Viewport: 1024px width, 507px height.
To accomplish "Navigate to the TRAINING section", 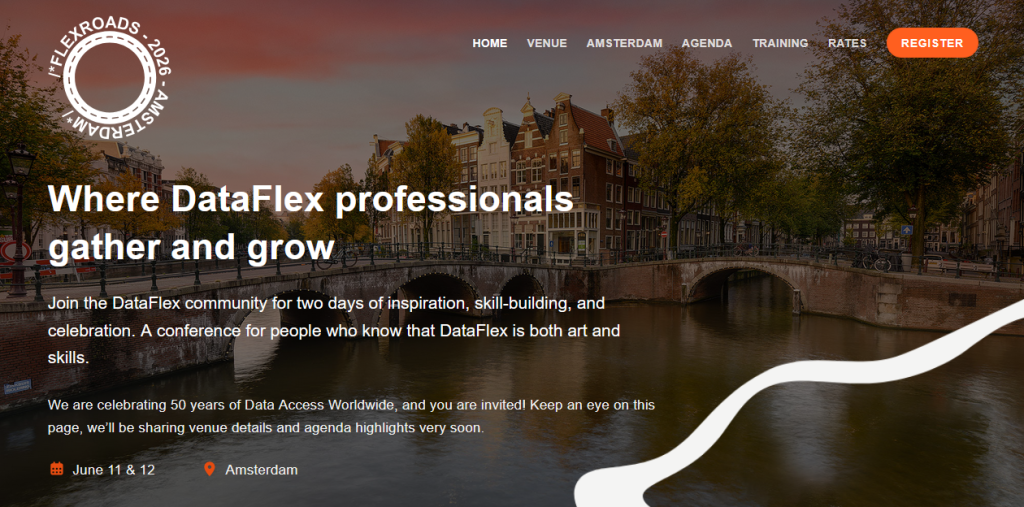I will (780, 43).
